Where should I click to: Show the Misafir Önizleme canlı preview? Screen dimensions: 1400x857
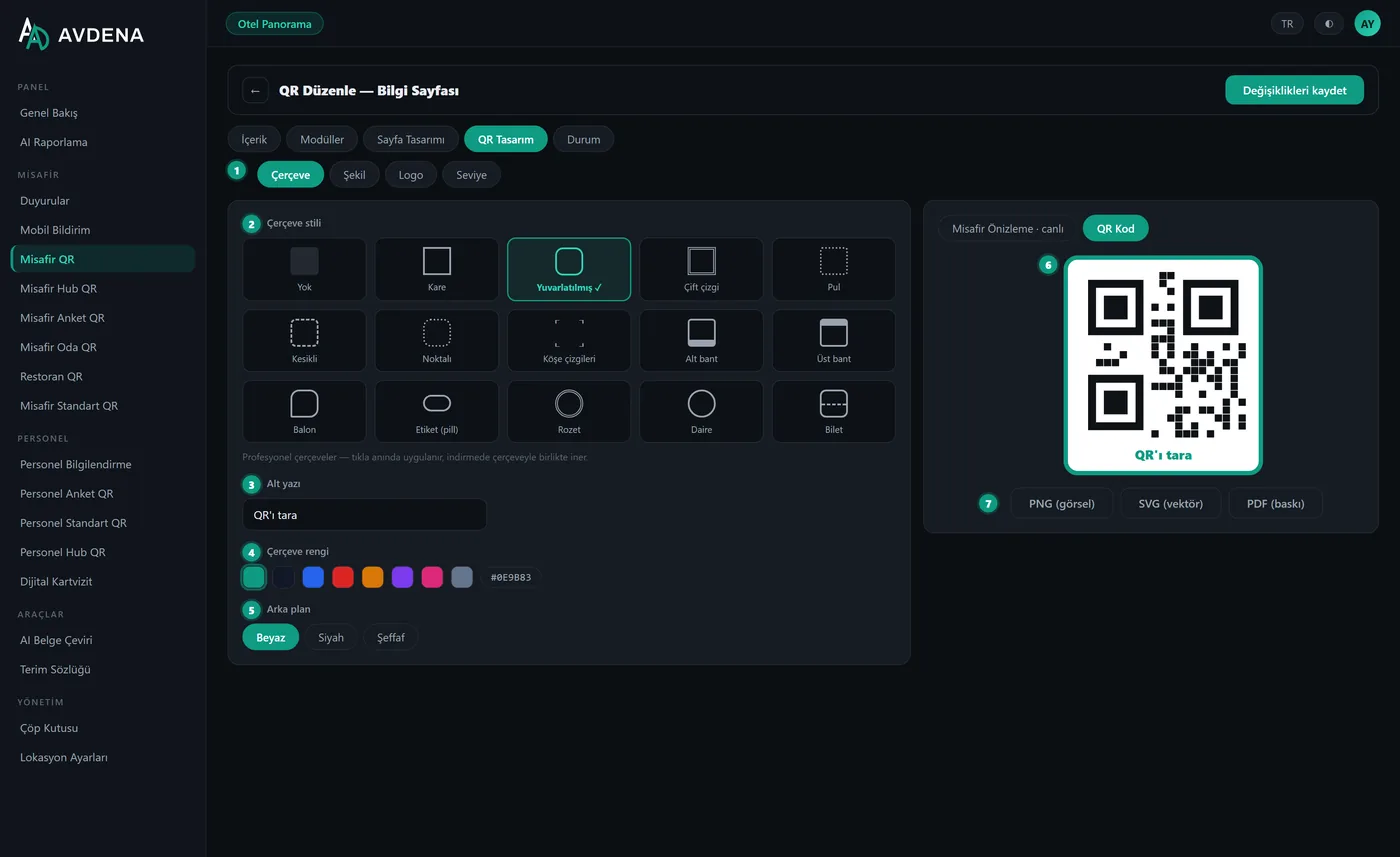coord(1008,228)
